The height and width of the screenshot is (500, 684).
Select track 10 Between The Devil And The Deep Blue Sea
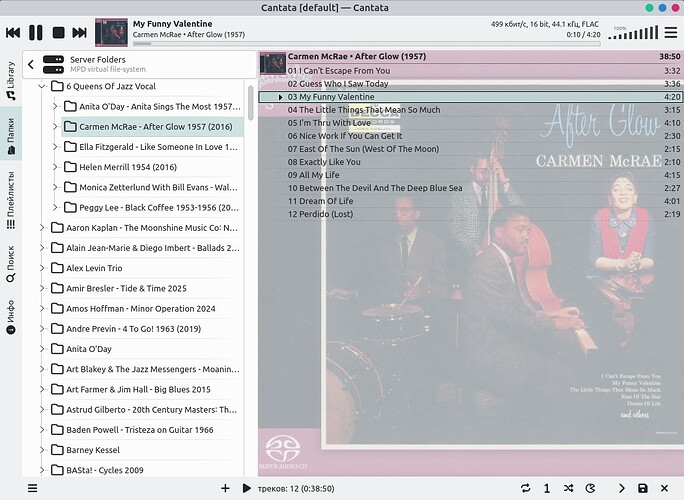coord(470,188)
